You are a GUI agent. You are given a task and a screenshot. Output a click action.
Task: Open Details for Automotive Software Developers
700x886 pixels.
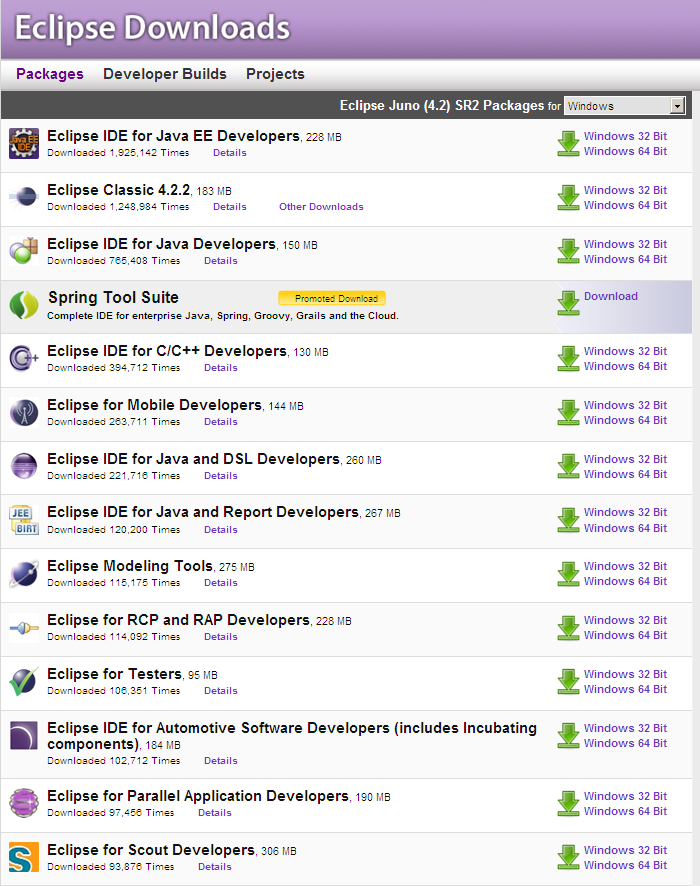[x=220, y=761]
